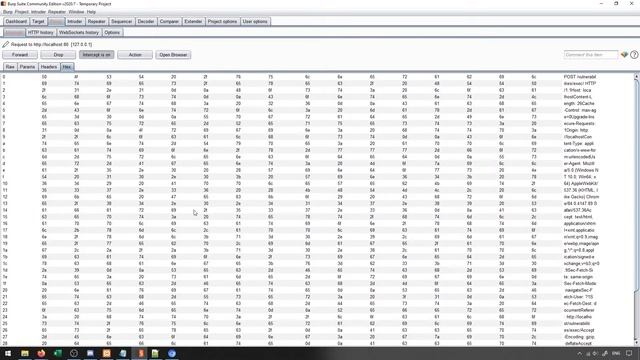Click the Drop button

[x=58, y=55]
